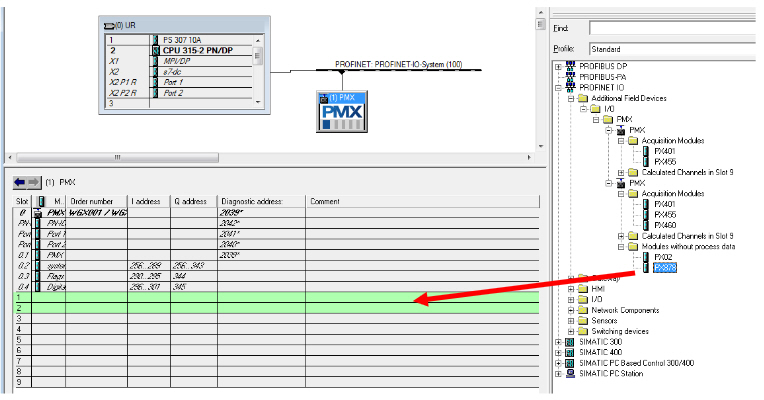Select green slot 1 row in table

coord(276,297)
